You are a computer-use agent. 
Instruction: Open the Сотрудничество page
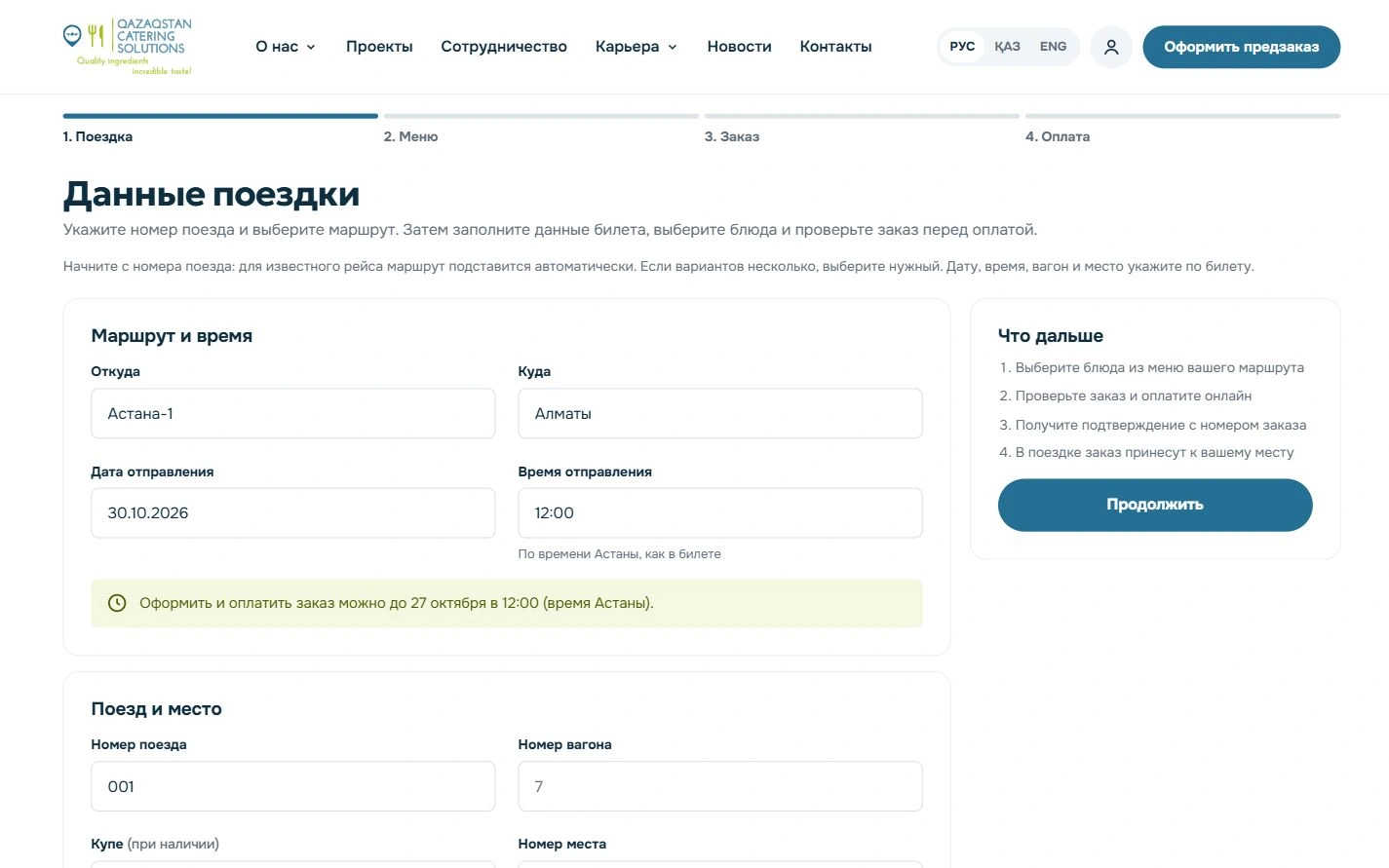[504, 47]
